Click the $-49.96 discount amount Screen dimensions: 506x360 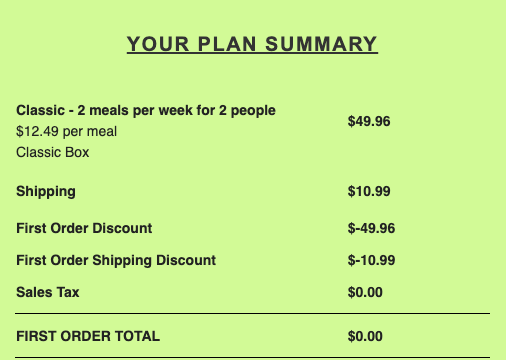click(371, 228)
